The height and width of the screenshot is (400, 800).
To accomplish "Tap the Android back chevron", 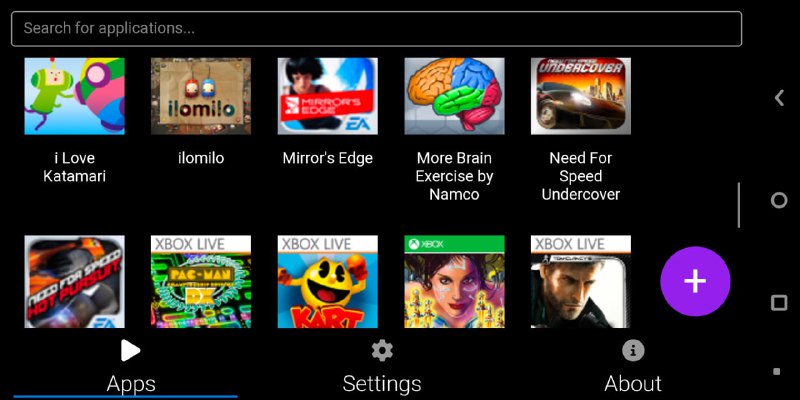I will [779, 97].
